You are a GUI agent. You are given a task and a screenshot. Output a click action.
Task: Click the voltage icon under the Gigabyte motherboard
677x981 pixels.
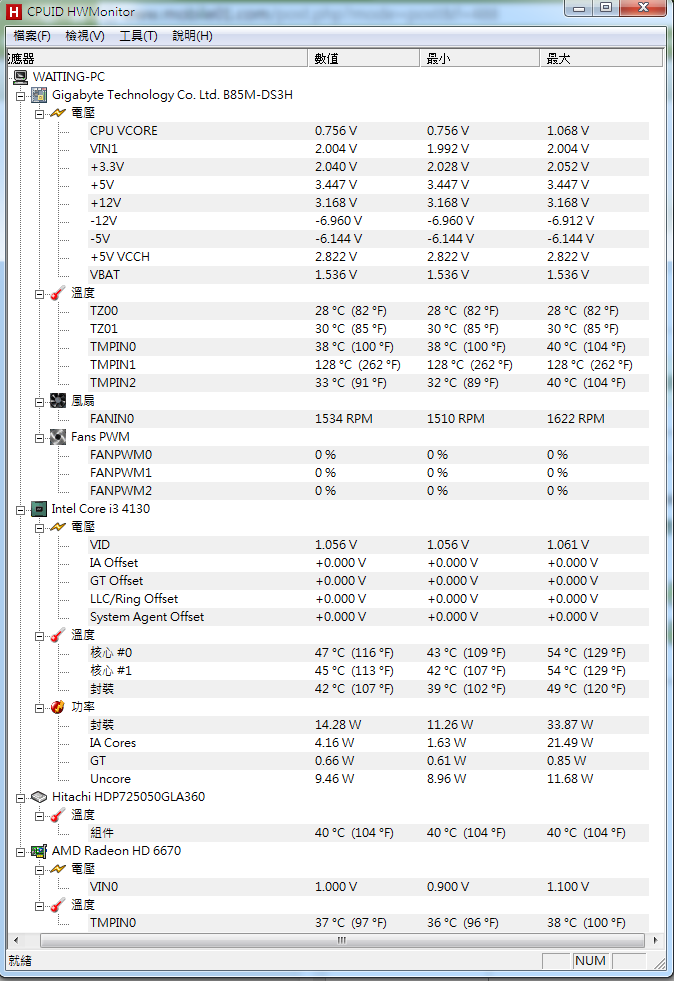pos(58,113)
